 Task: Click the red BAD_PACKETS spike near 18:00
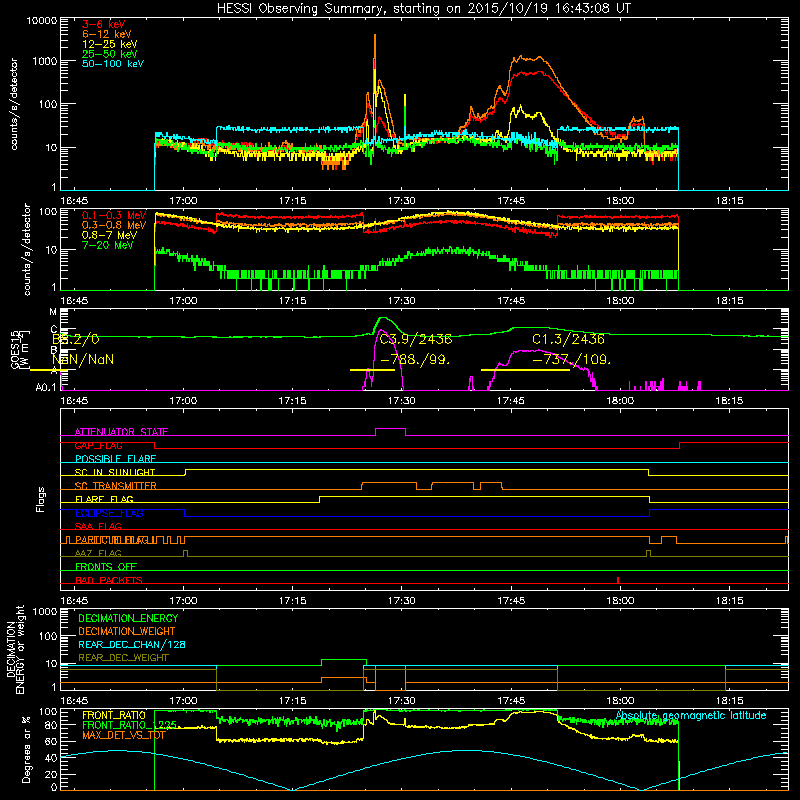click(618, 580)
